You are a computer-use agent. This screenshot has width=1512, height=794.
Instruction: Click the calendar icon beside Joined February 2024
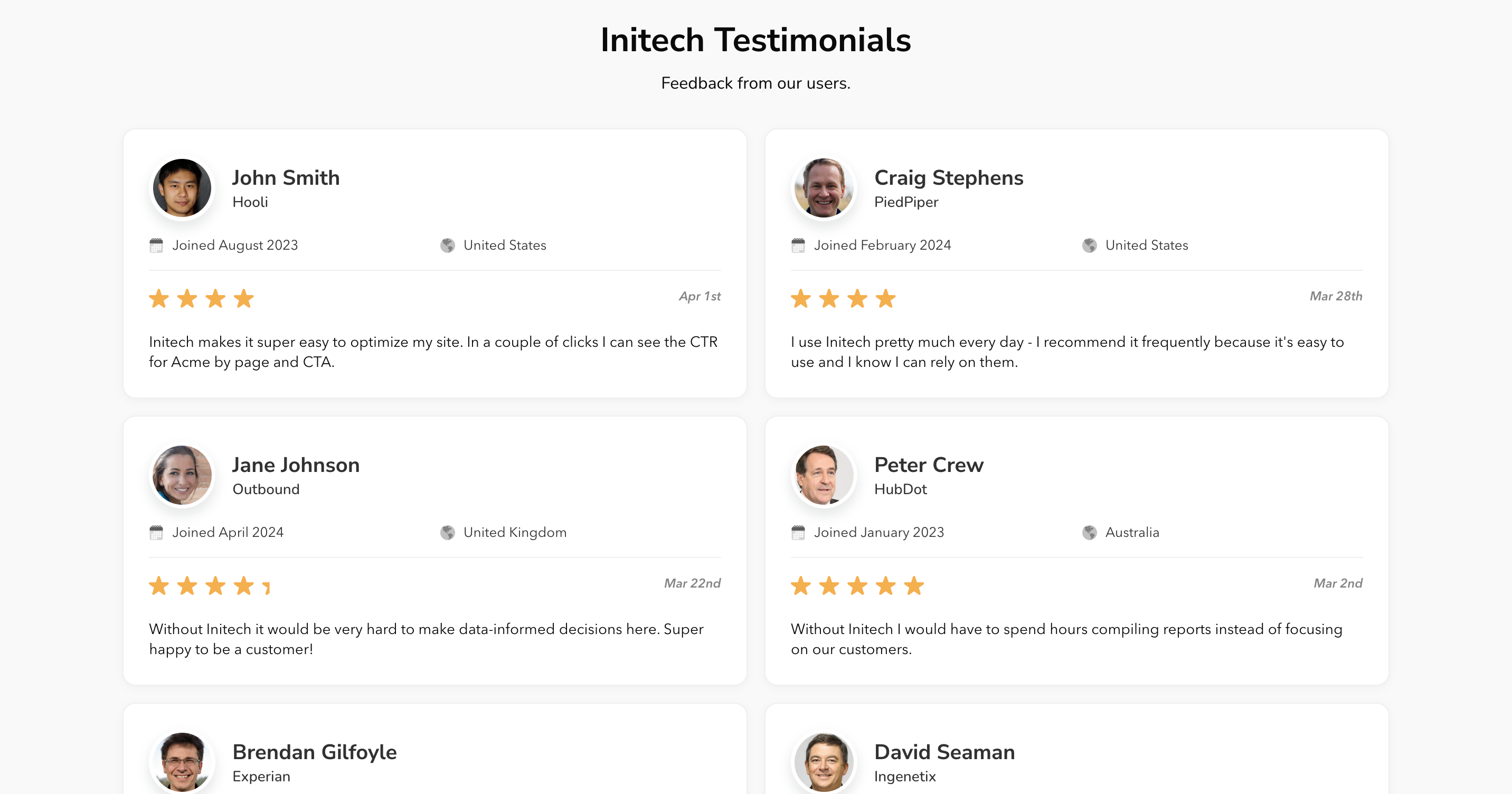coord(798,245)
